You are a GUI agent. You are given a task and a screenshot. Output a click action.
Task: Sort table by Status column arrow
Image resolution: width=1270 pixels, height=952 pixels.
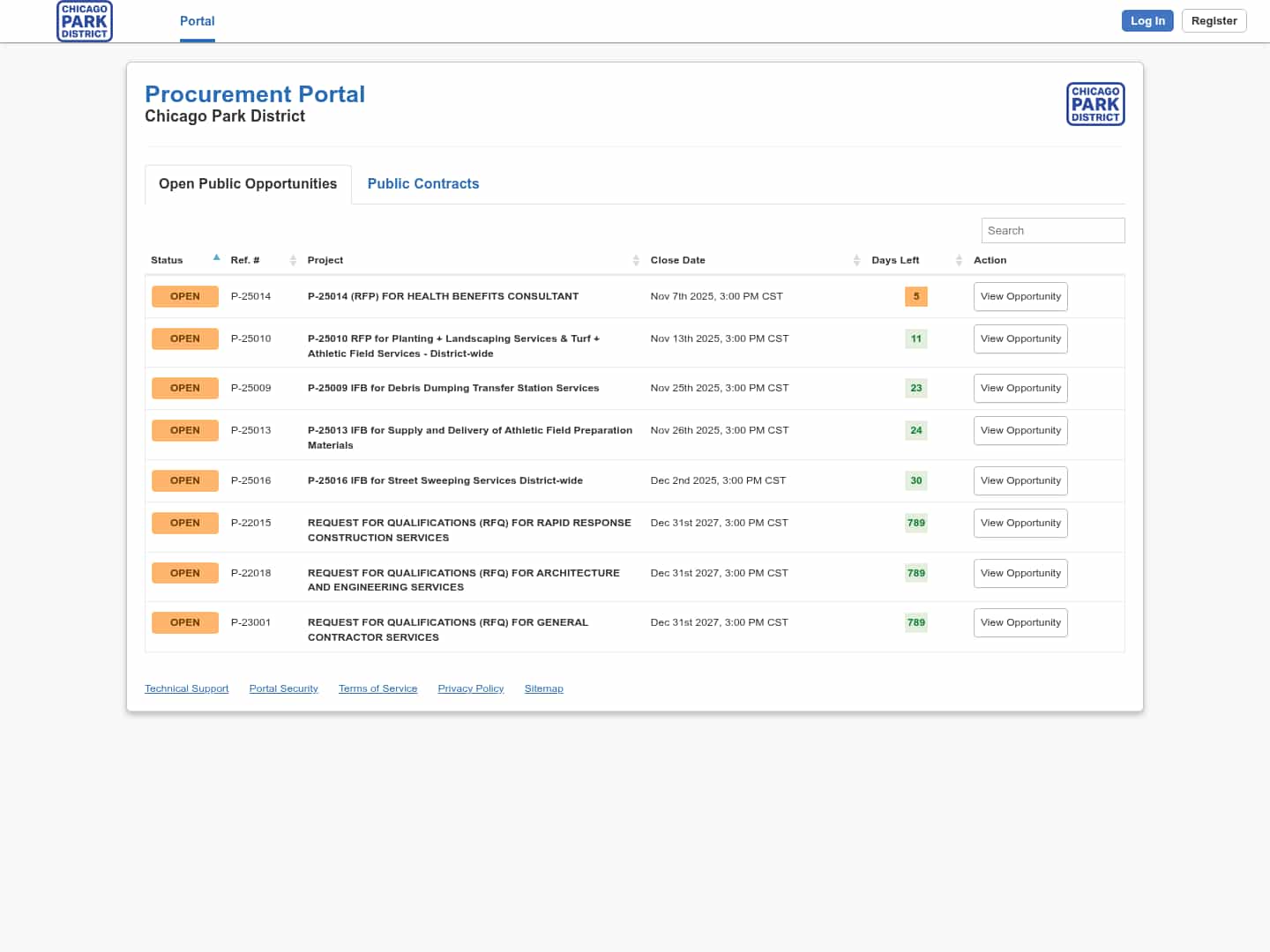[x=216, y=258]
